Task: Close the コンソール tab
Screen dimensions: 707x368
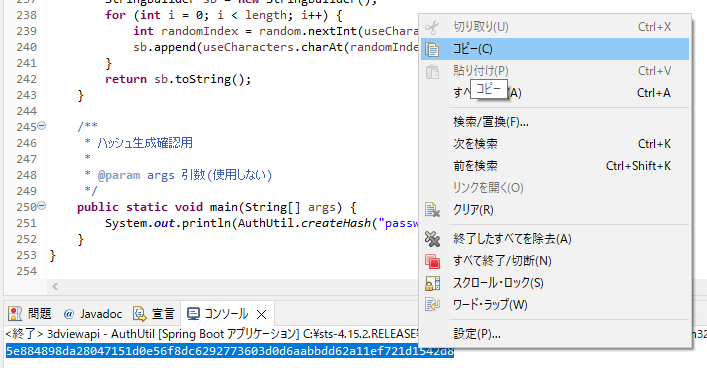Action: 262,314
